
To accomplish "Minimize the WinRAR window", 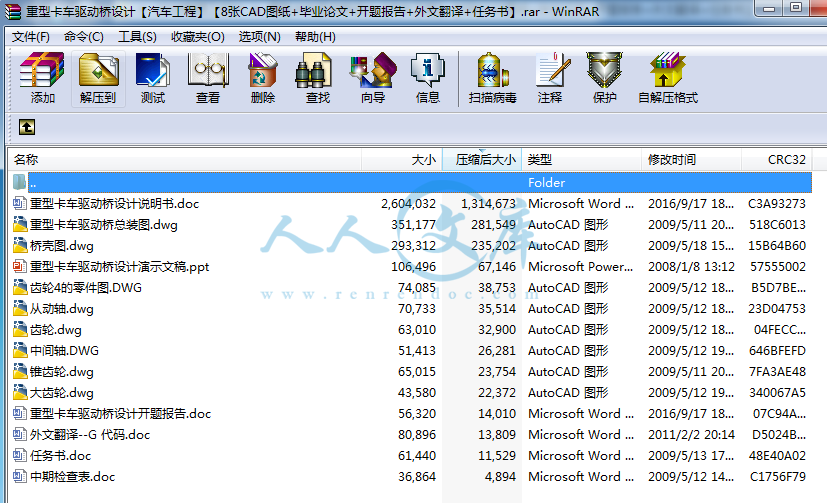I will [770, 8].
